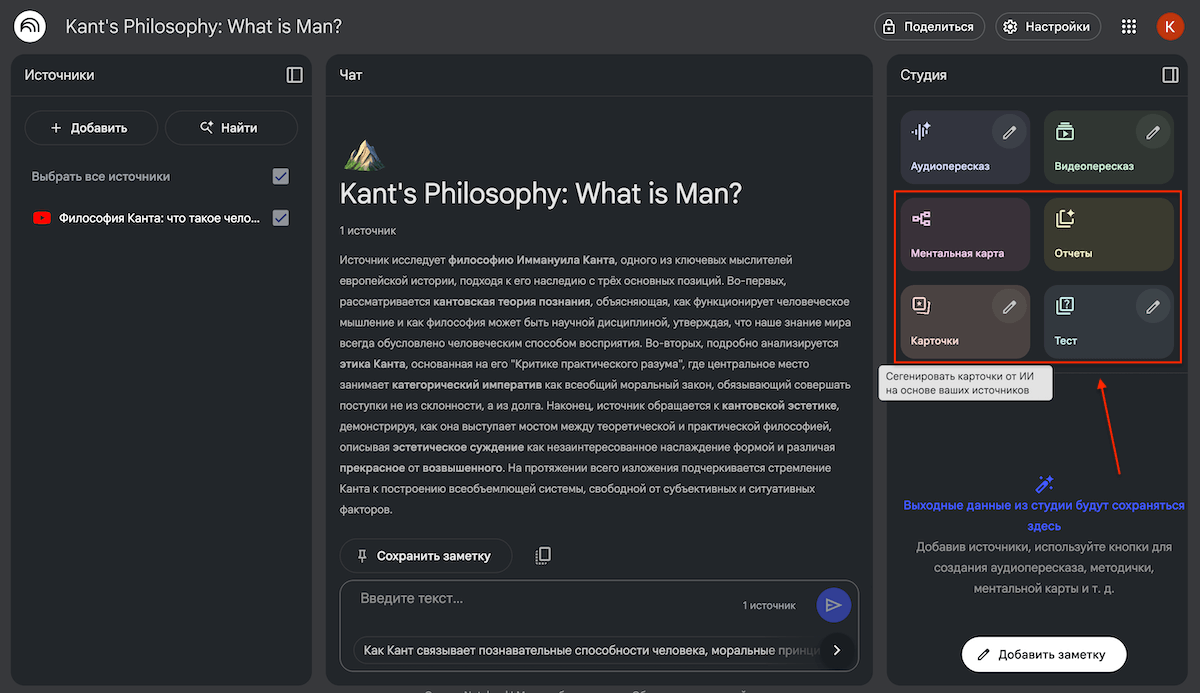Copy the chat summary with the copy icon
Image resolution: width=1200 pixels, height=693 pixels.
543,555
